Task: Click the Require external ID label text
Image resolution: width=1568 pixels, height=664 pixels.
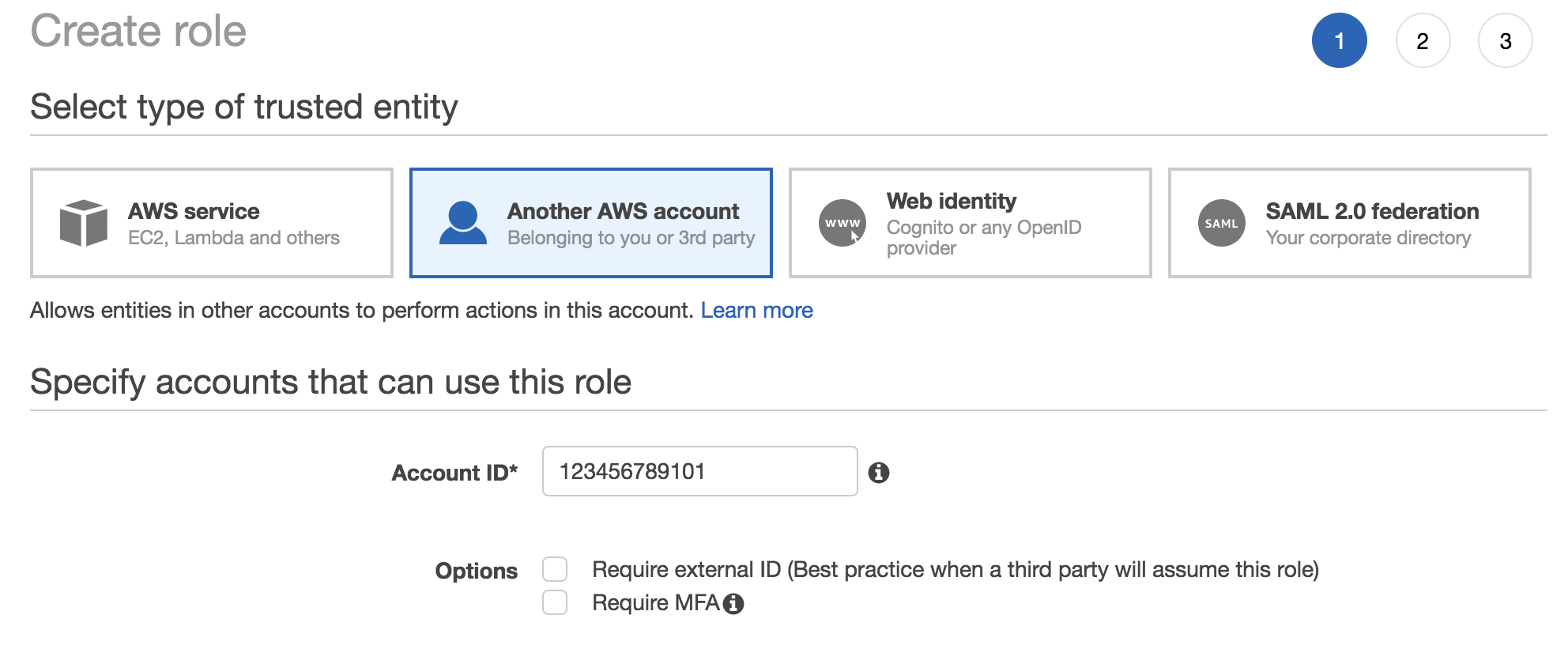Action: [955, 570]
